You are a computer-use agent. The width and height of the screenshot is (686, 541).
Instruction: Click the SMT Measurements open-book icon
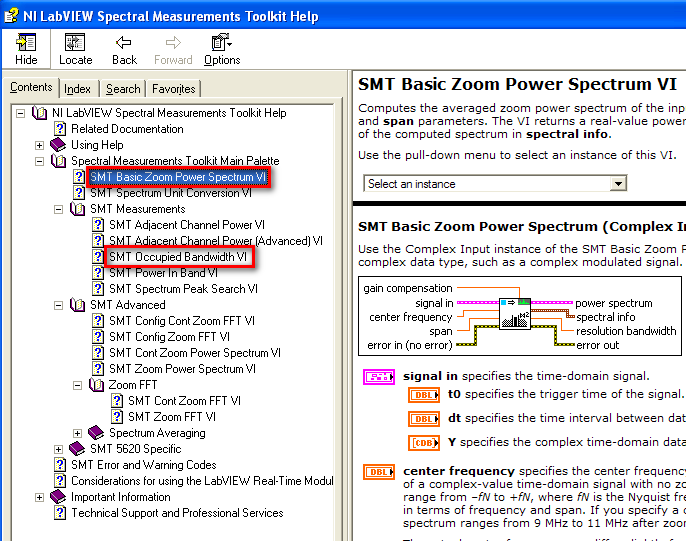77,209
